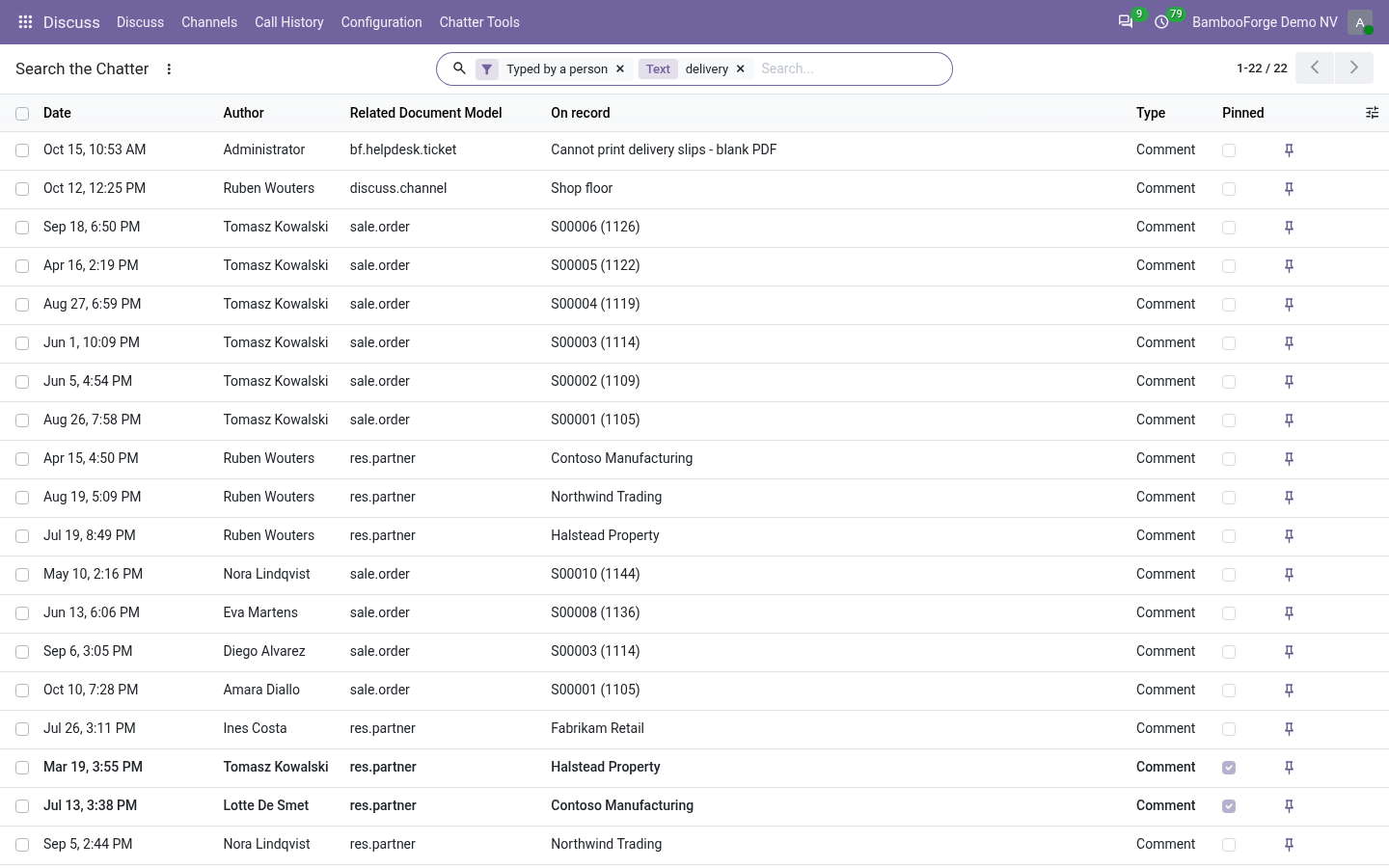The width and height of the screenshot is (1389, 868).
Task: Open the Search the Chatter options menu
Action: tap(169, 69)
